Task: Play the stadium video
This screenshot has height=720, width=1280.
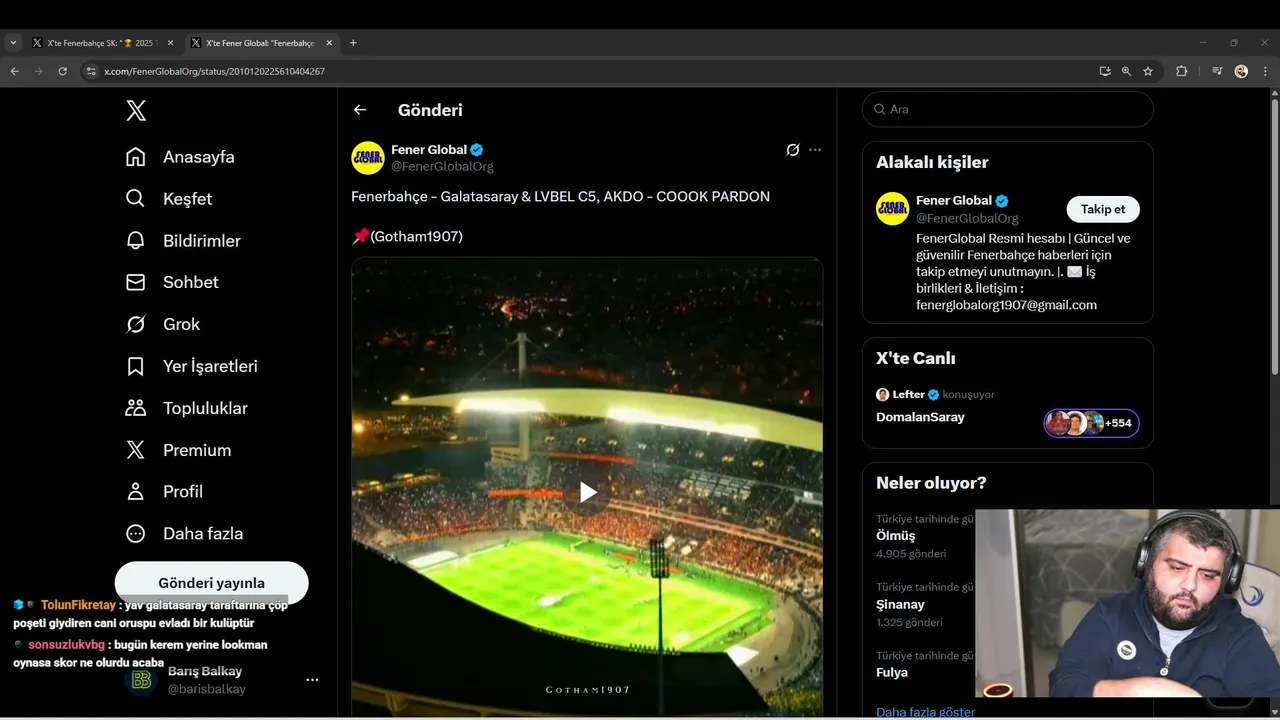Action: (587, 492)
